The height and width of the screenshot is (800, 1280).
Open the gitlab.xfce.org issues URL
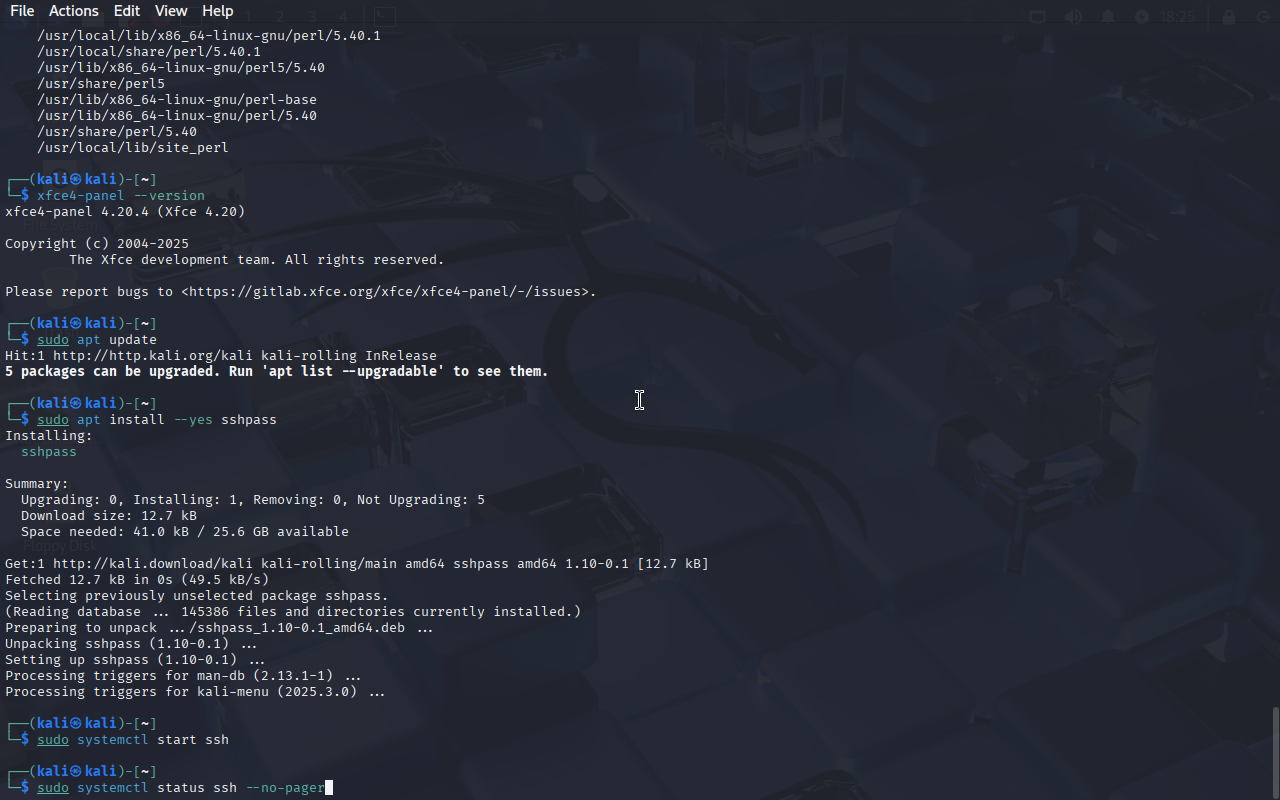[x=388, y=292]
